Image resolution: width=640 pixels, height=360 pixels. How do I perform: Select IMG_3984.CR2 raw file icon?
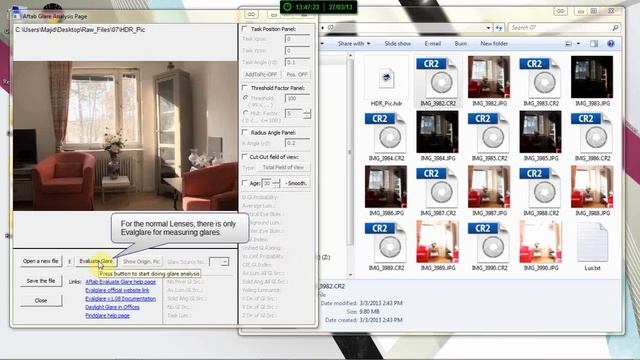point(386,132)
